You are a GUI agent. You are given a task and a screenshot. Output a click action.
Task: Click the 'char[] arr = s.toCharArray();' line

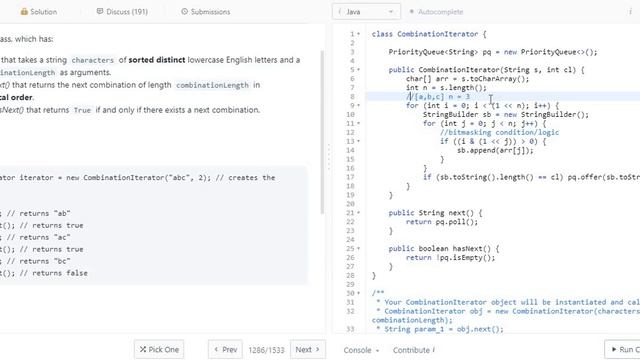click(467, 79)
